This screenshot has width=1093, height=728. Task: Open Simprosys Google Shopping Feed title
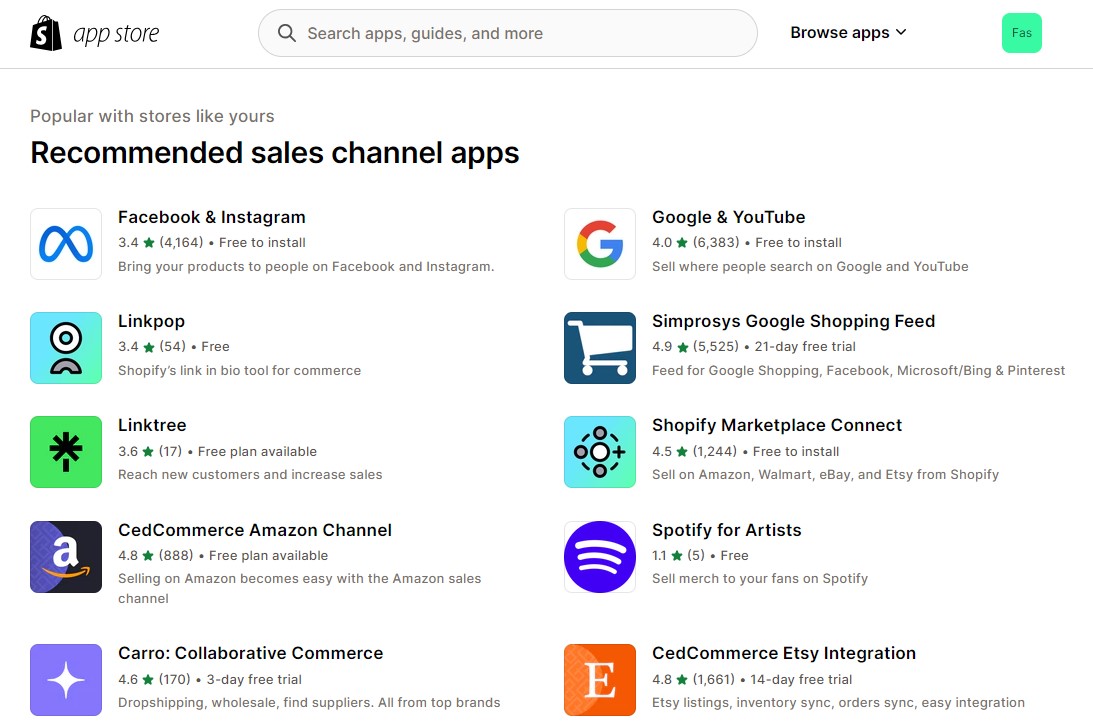point(793,321)
